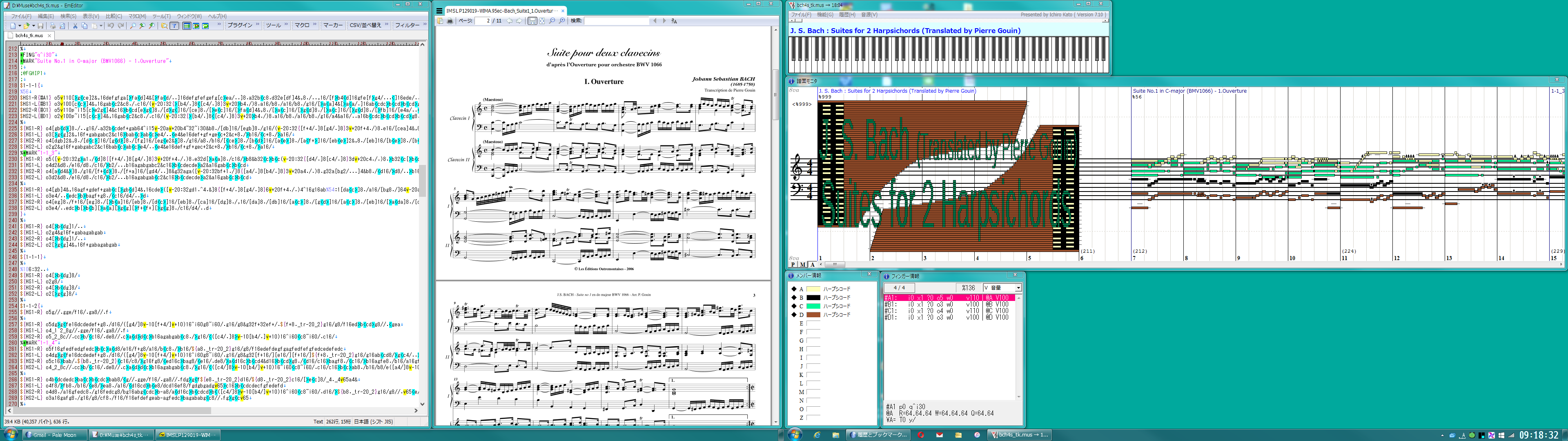Open a file with EmEditor's folder icon
This screenshot has height=441, width=1568.
tap(26, 26)
